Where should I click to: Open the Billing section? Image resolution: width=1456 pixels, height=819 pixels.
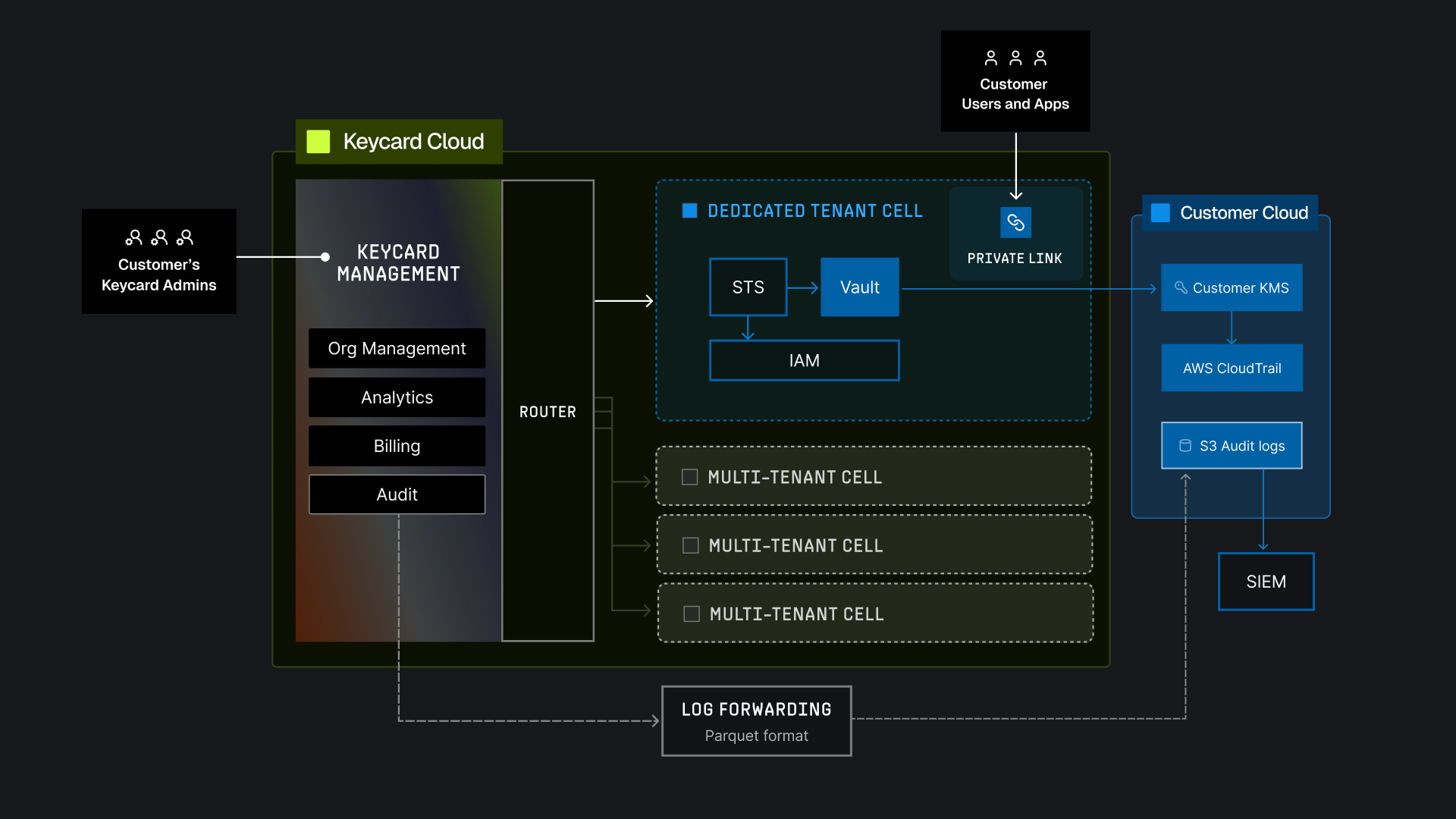[397, 446]
